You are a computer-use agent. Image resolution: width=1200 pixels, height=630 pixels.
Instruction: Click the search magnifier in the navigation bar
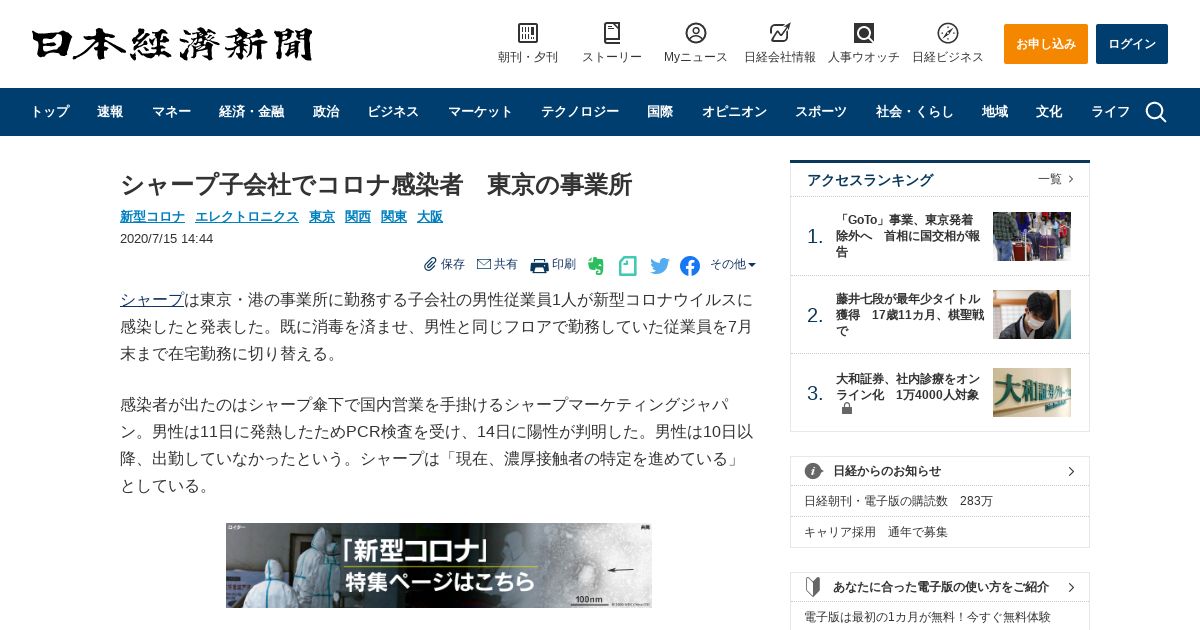point(1156,112)
